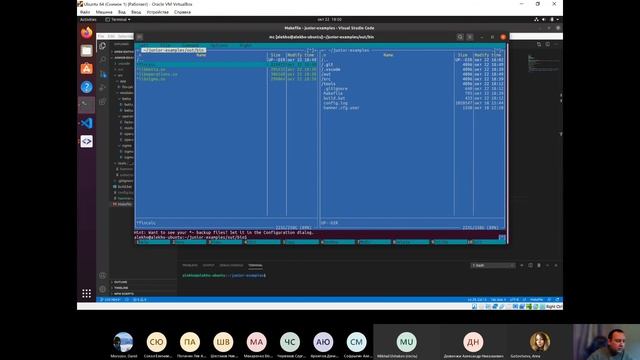Screen dimensions: 640x360
Task: Select the ДН participant avatar
Action: (473, 342)
